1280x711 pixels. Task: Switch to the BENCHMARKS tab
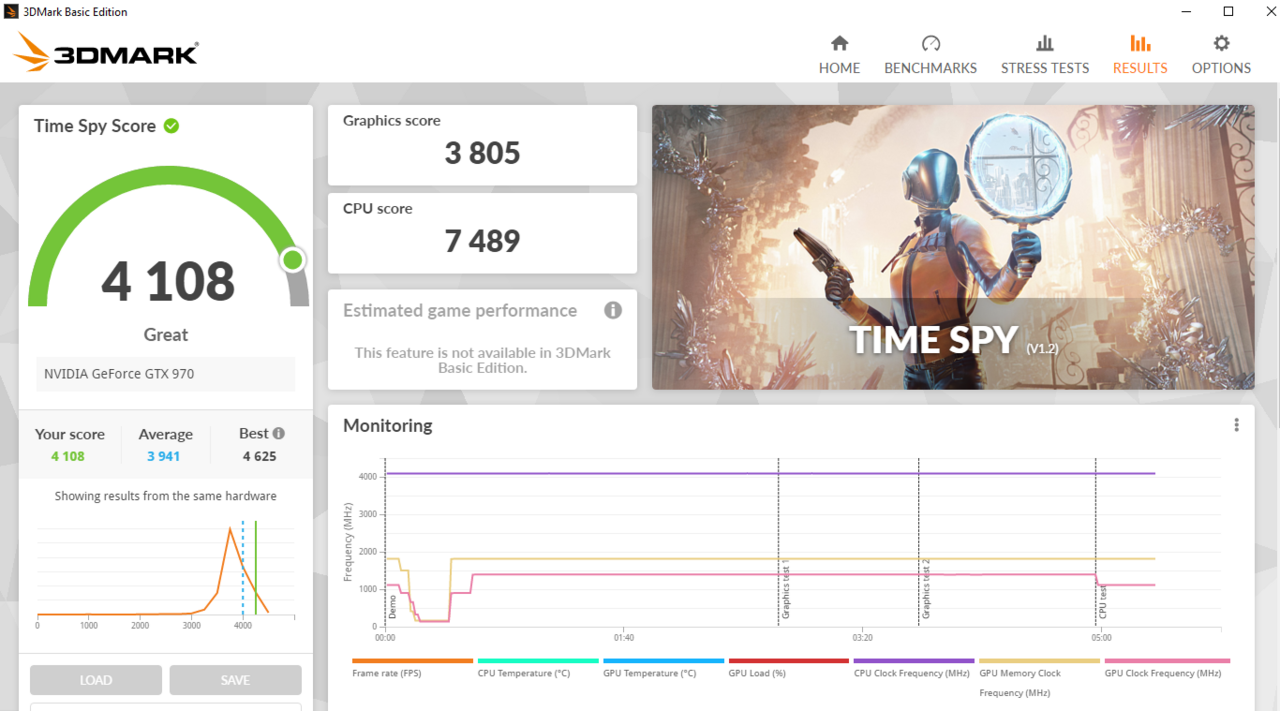point(930,55)
